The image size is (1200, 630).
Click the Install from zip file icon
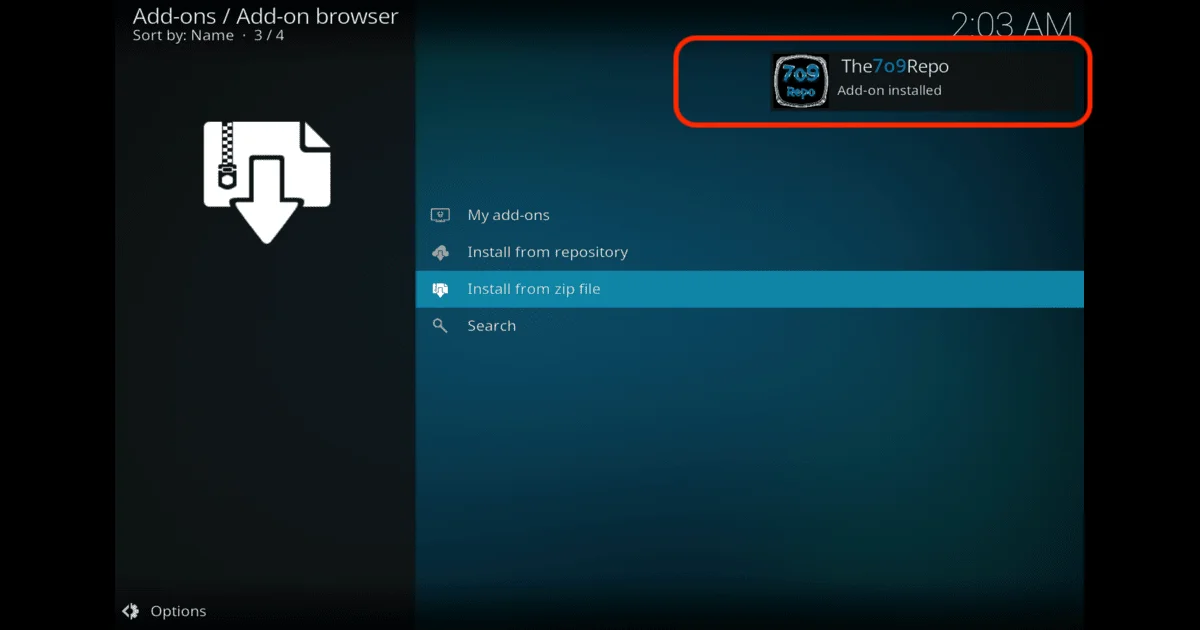[440, 288]
